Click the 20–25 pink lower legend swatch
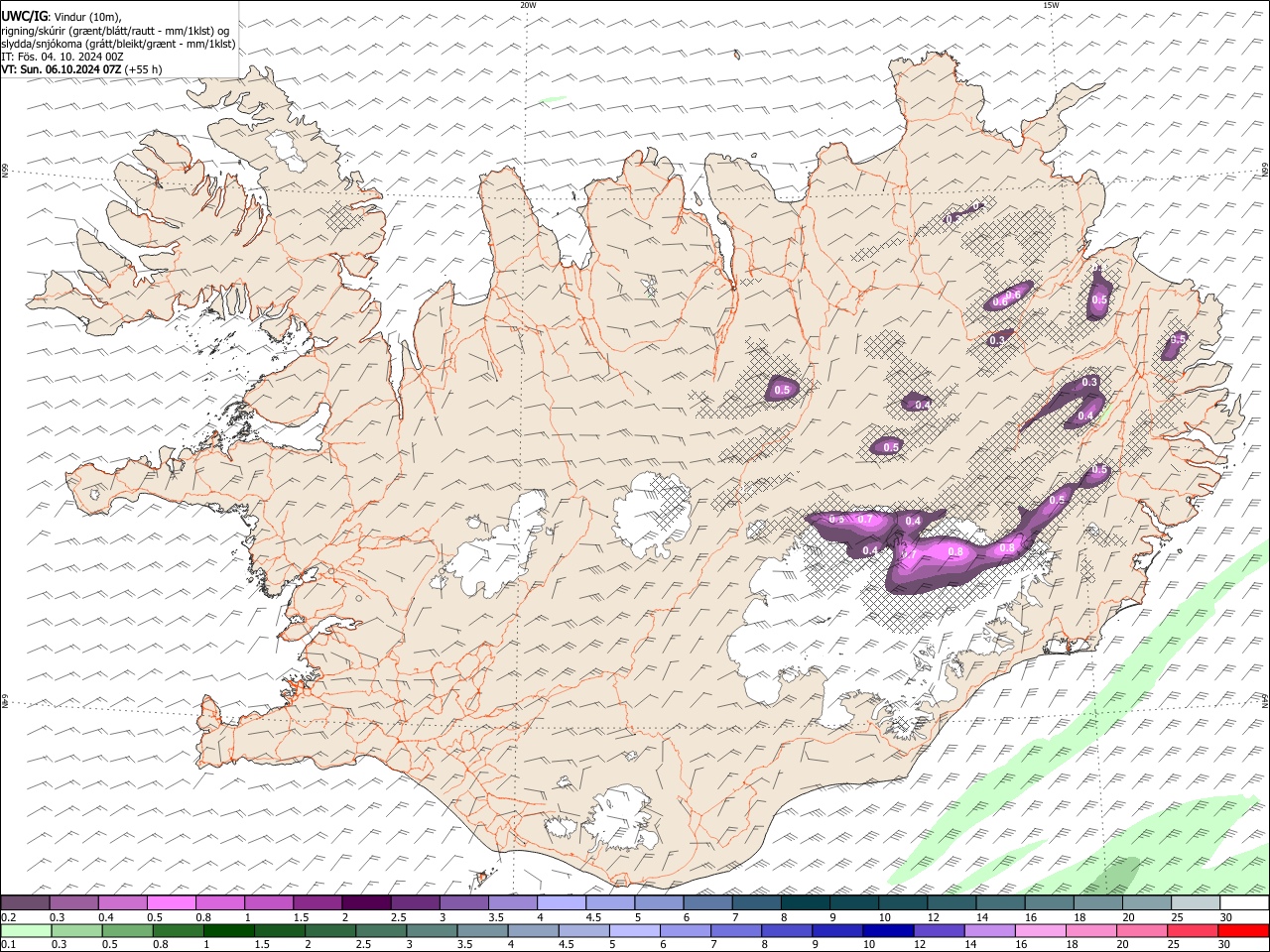Viewport: 1270px width, 952px height. coord(1141,931)
